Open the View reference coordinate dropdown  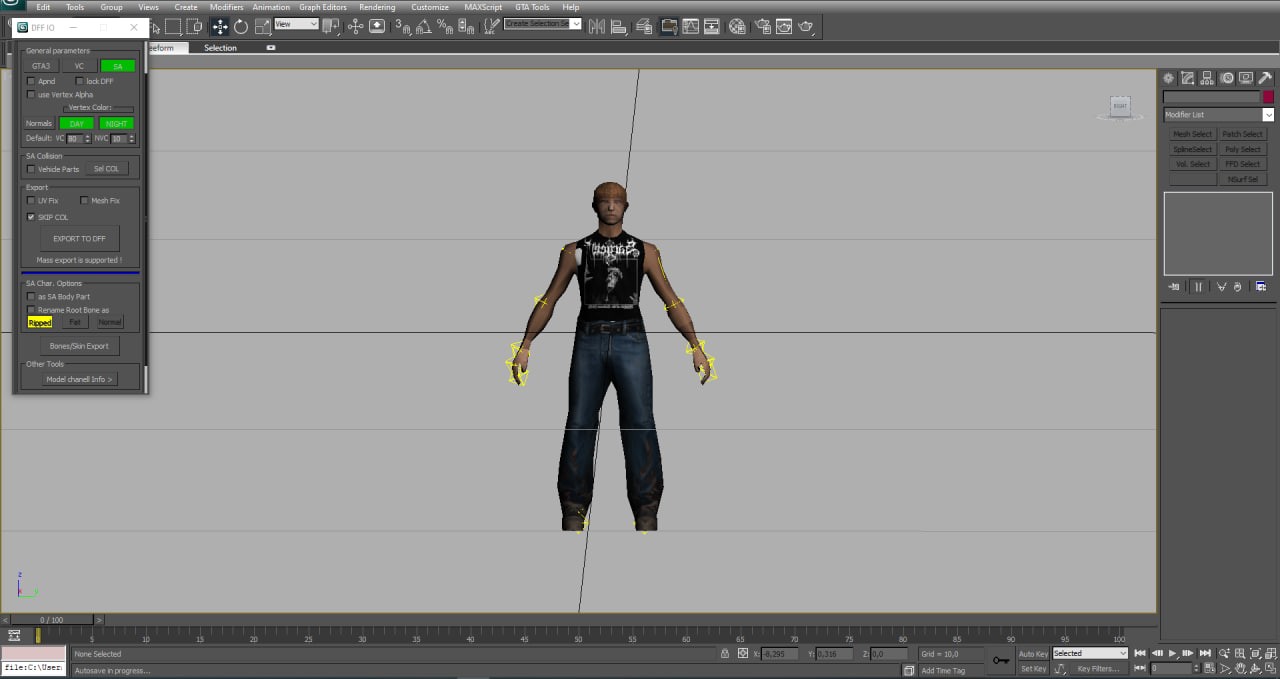click(297, 24)
